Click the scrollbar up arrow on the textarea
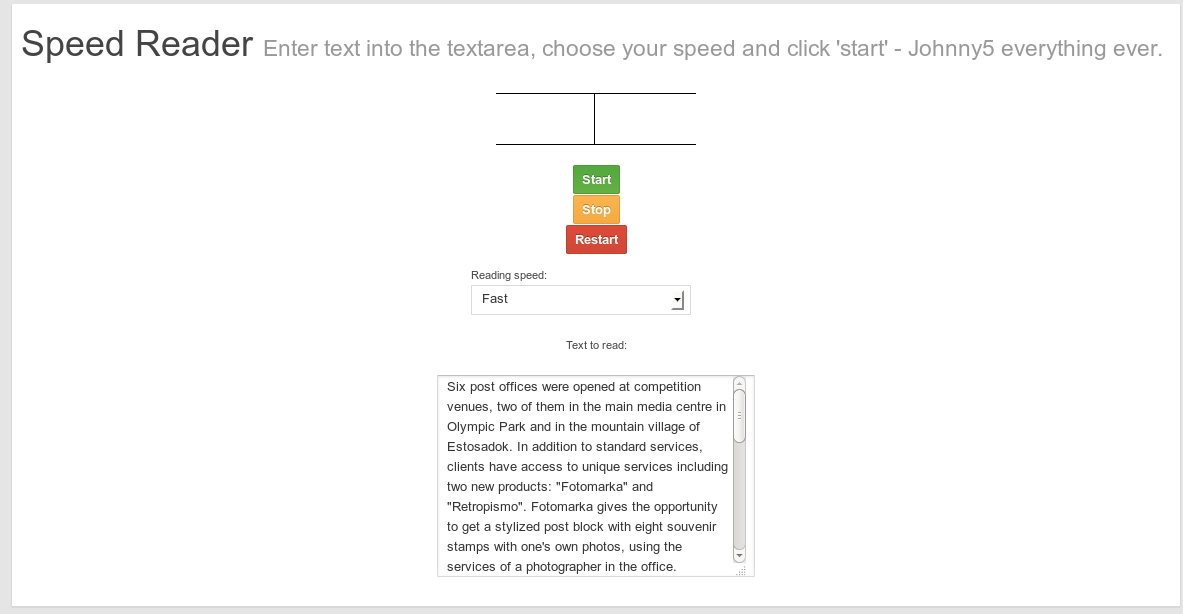The height and width of the screenshot is (614, 1183). point(739,385)
